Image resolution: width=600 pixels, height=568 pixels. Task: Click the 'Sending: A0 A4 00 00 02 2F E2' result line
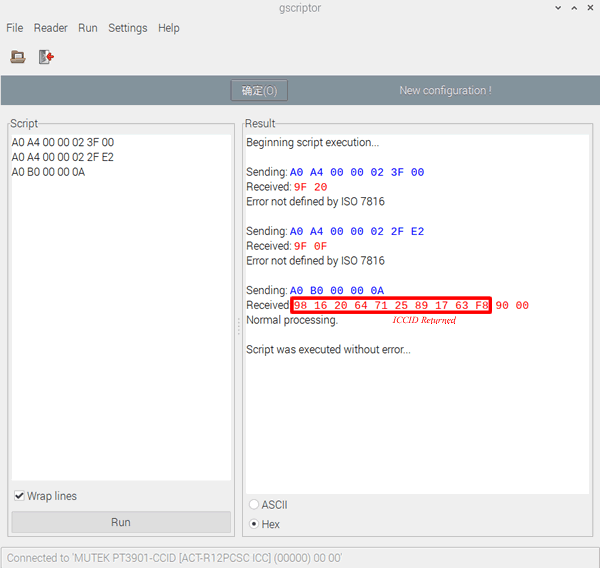click(335, 231)
